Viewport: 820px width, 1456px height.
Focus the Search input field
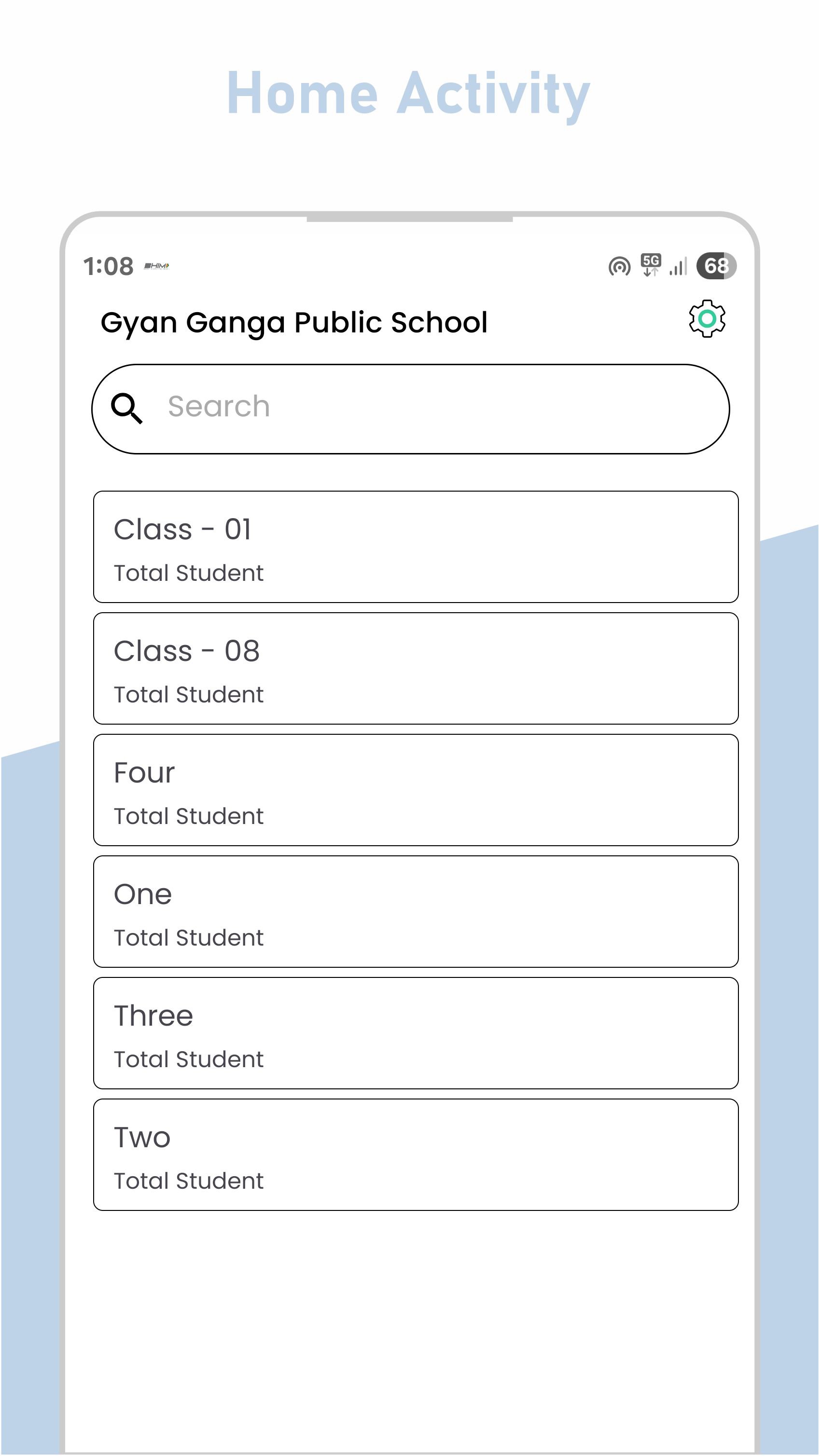430,408
